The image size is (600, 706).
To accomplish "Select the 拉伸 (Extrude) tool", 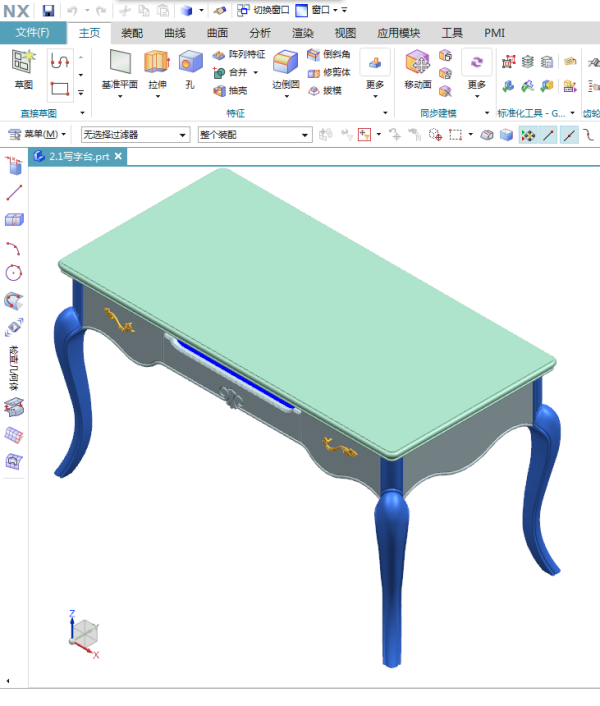I will (x=157, y=64).
